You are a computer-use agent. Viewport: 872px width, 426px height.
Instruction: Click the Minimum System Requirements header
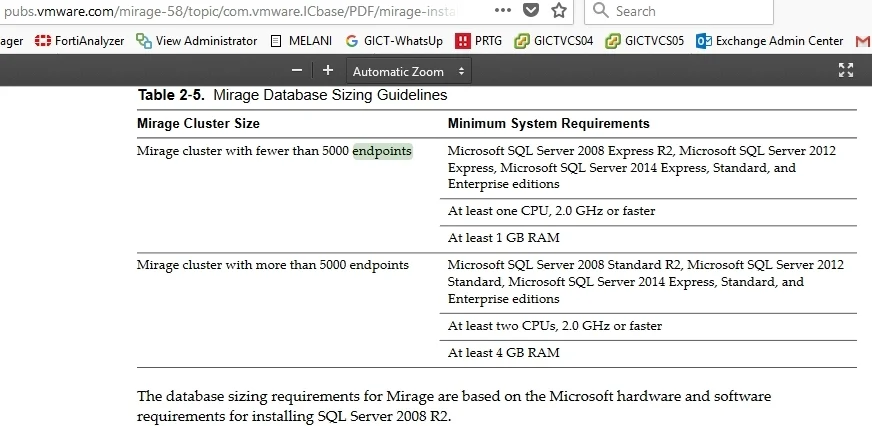coord(548,123)
